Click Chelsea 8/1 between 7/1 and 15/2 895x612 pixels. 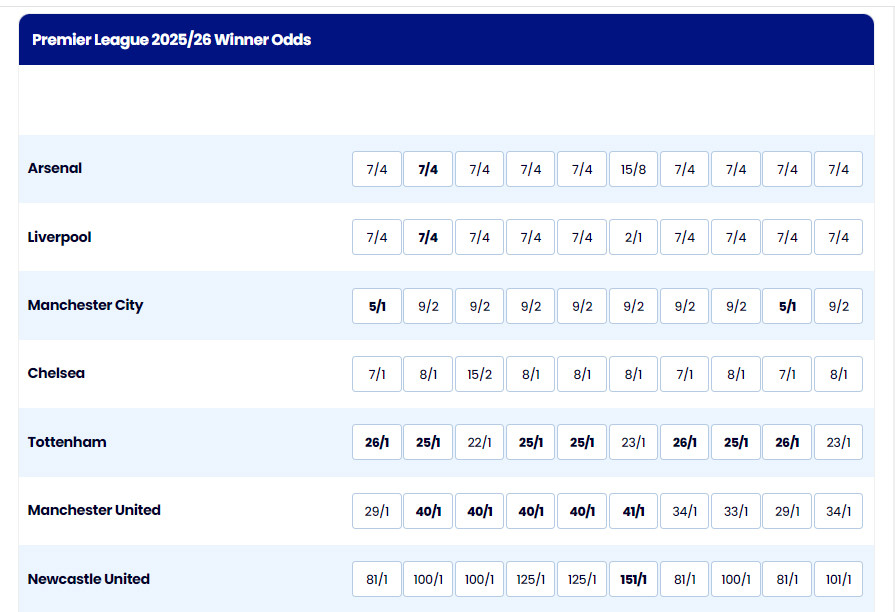click(x=428, y=374)
